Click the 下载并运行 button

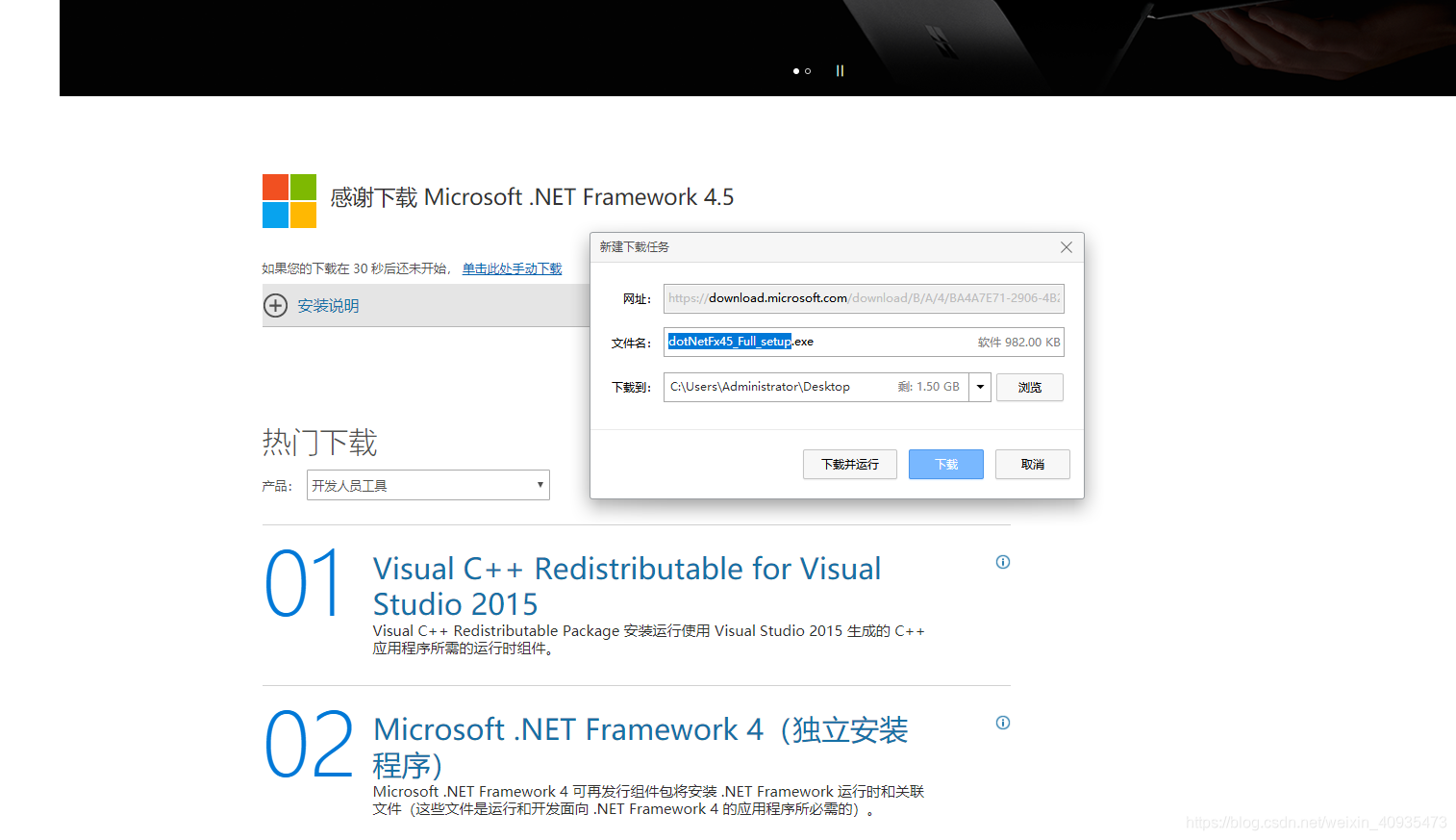[850, 464]
